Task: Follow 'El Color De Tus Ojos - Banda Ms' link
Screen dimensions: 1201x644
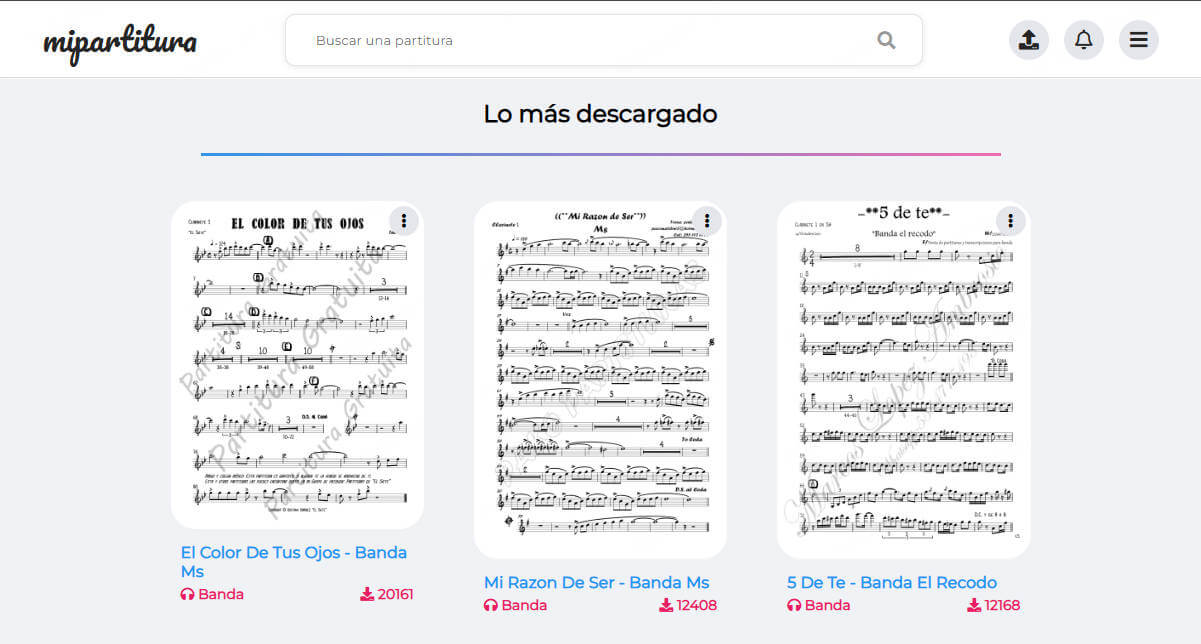Action: (293, 561)
